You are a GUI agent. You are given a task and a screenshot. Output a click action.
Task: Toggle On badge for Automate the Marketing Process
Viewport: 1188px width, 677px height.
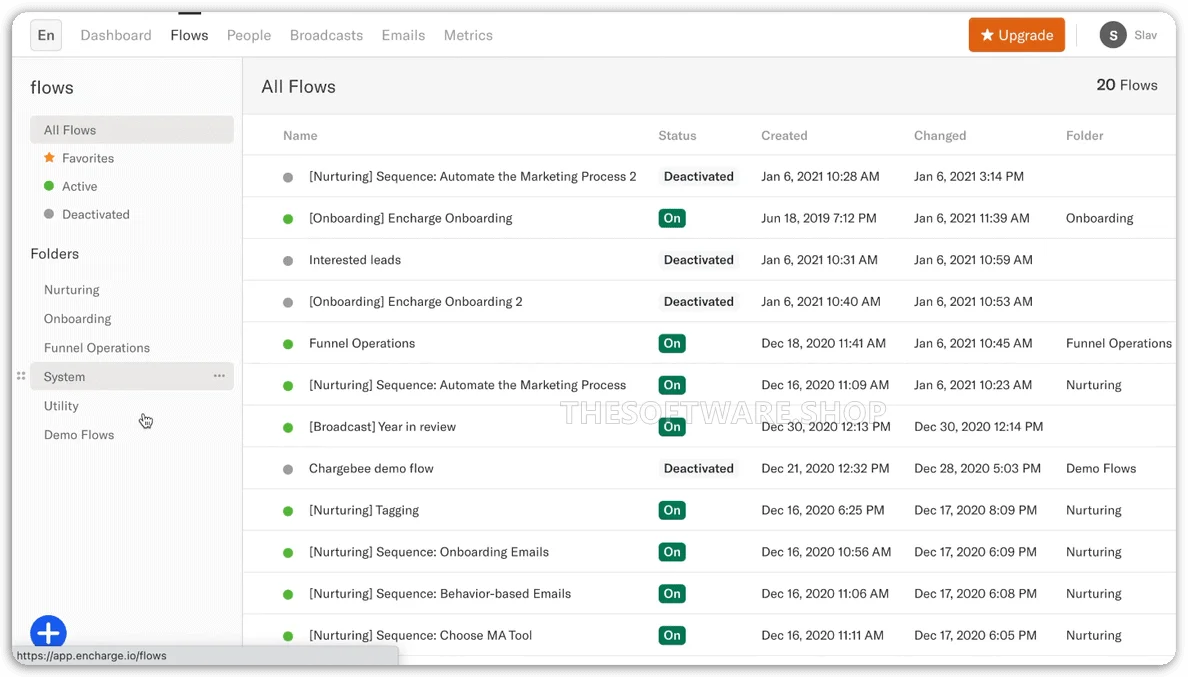point(672,385)
